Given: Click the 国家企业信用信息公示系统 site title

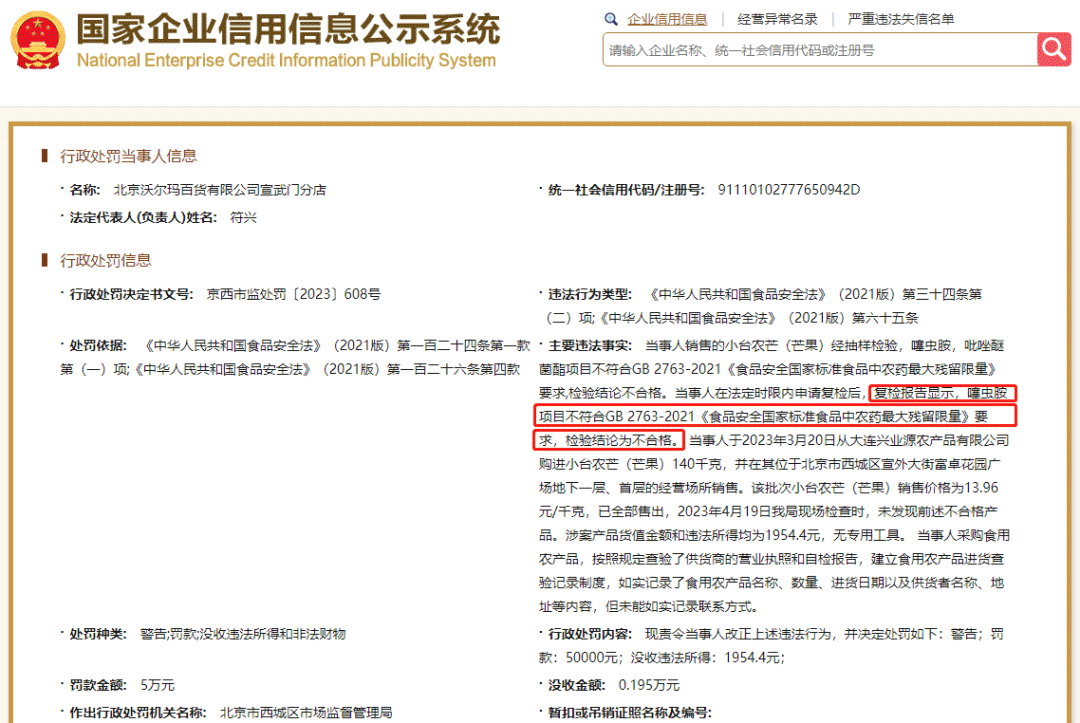Looking at the screenshot, I should pos(288,30).
